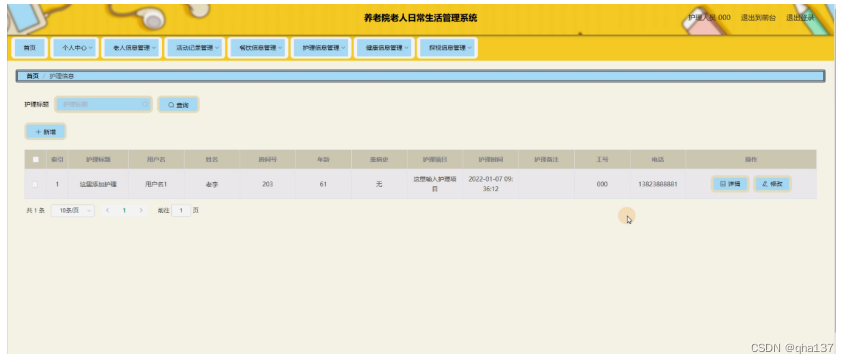849x363 pixels.
Task: Open the 个人中心 dropdown menu
Action: pos(74,48)
